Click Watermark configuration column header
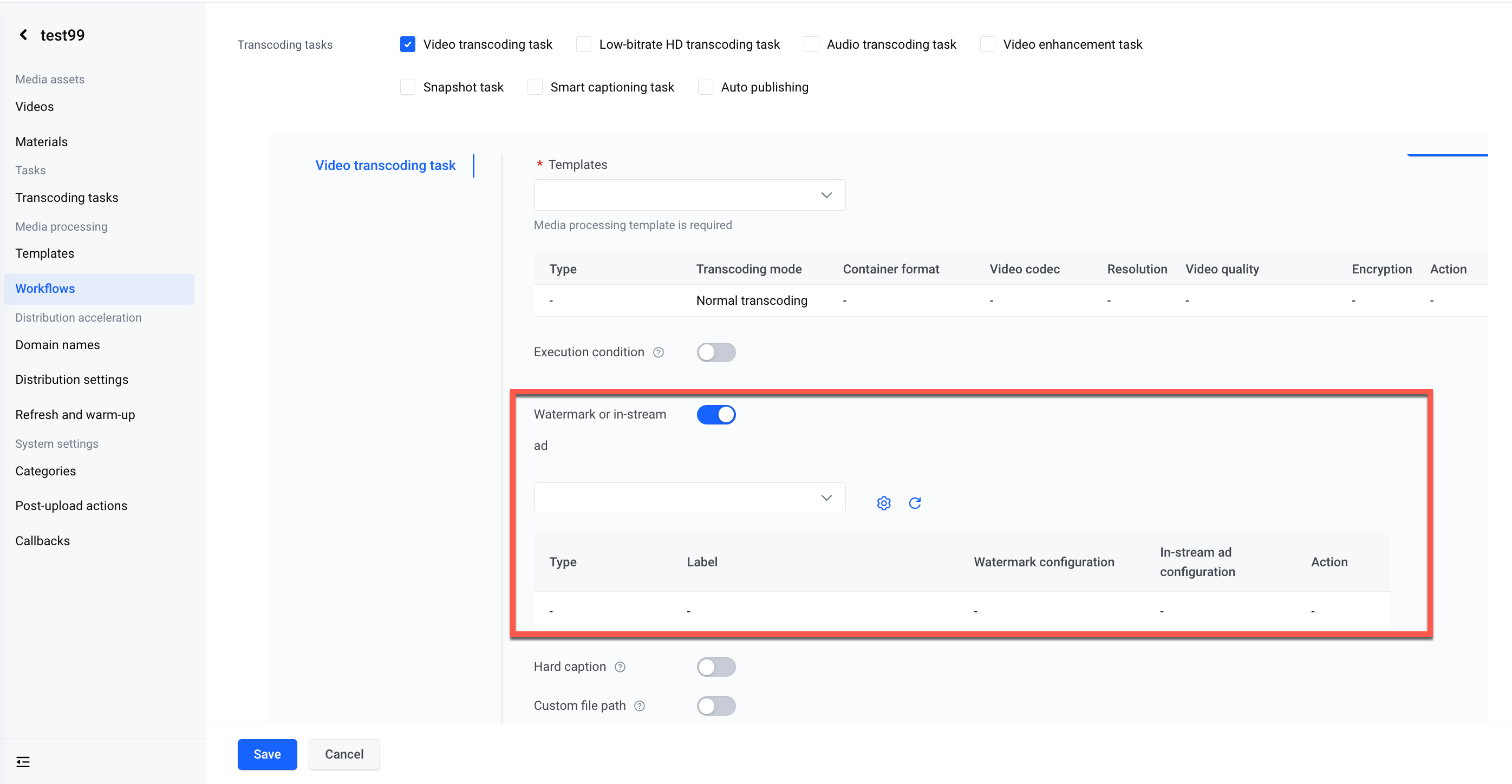1512x784 pixels. (1044, 562)
